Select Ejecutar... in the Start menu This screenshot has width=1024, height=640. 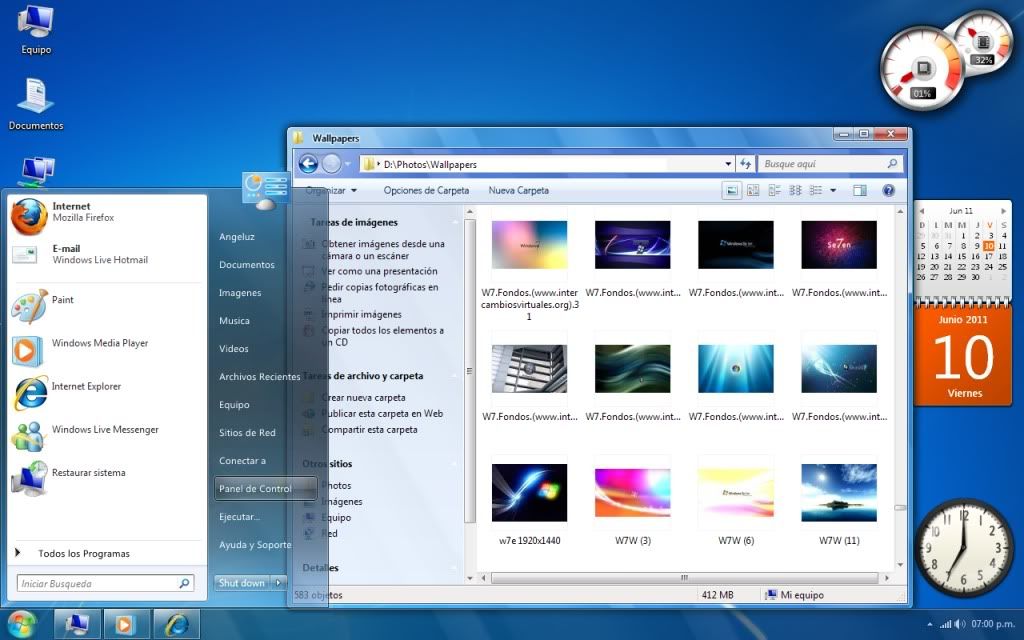[x=240, y=517]
